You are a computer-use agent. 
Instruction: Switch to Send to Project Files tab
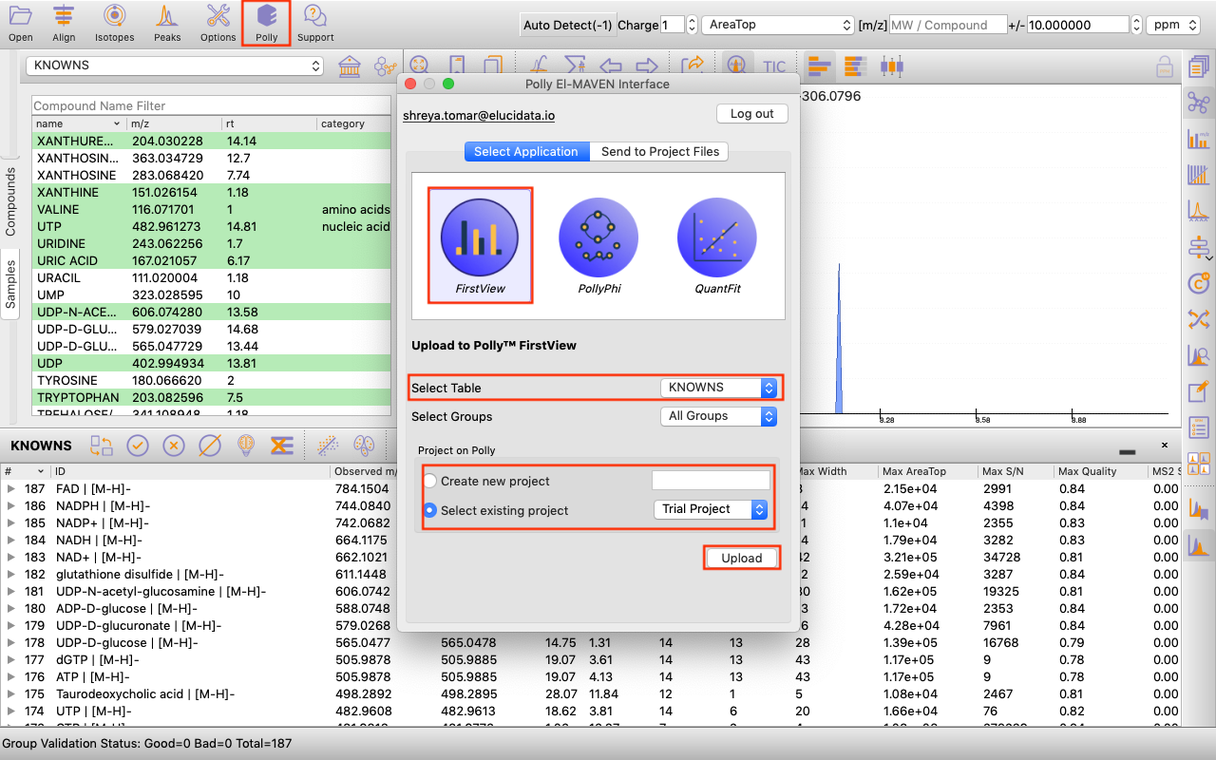tap(660, 151)
